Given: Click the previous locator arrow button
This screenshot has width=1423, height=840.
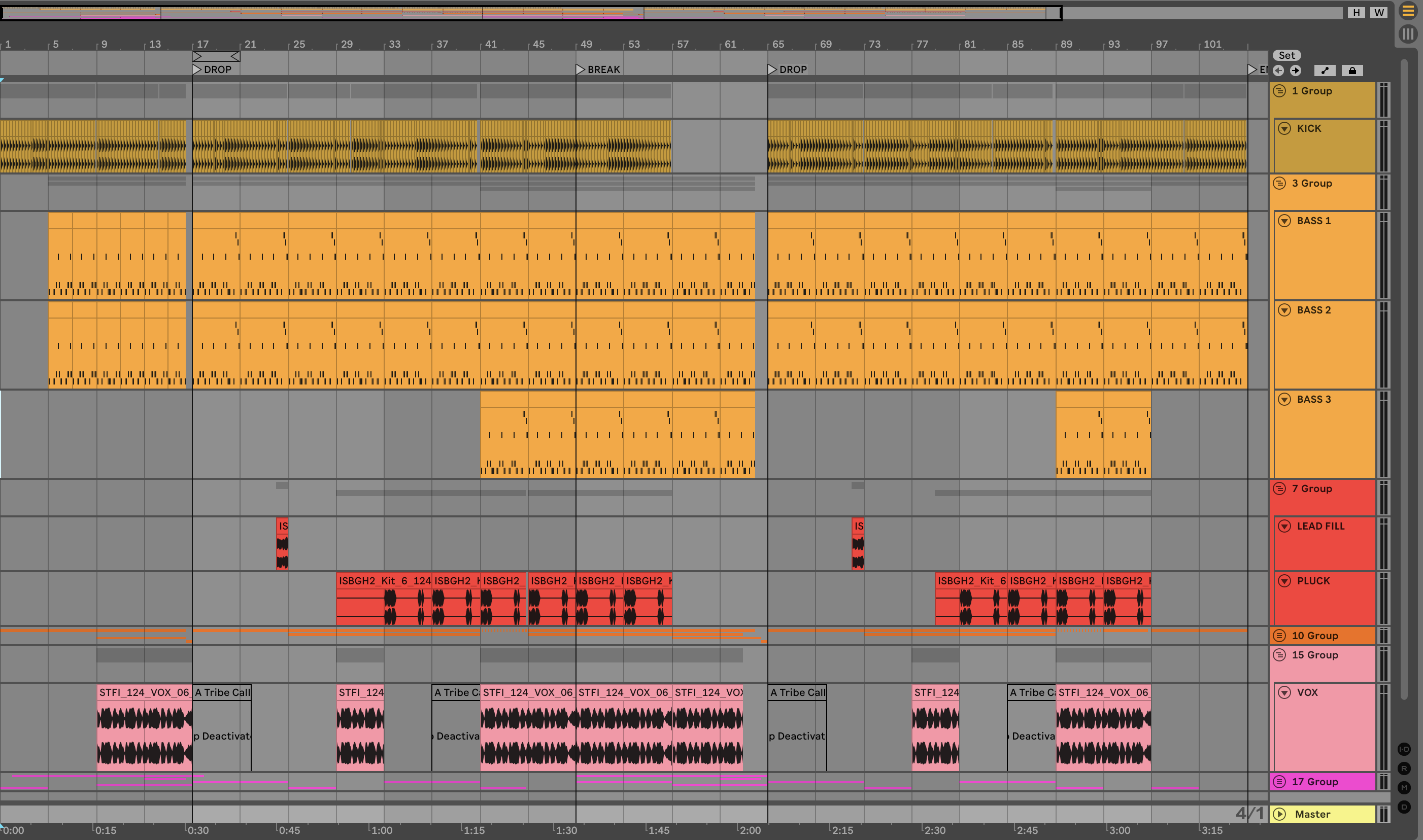Looking at the screenshot, I should tap(1278, 71).
